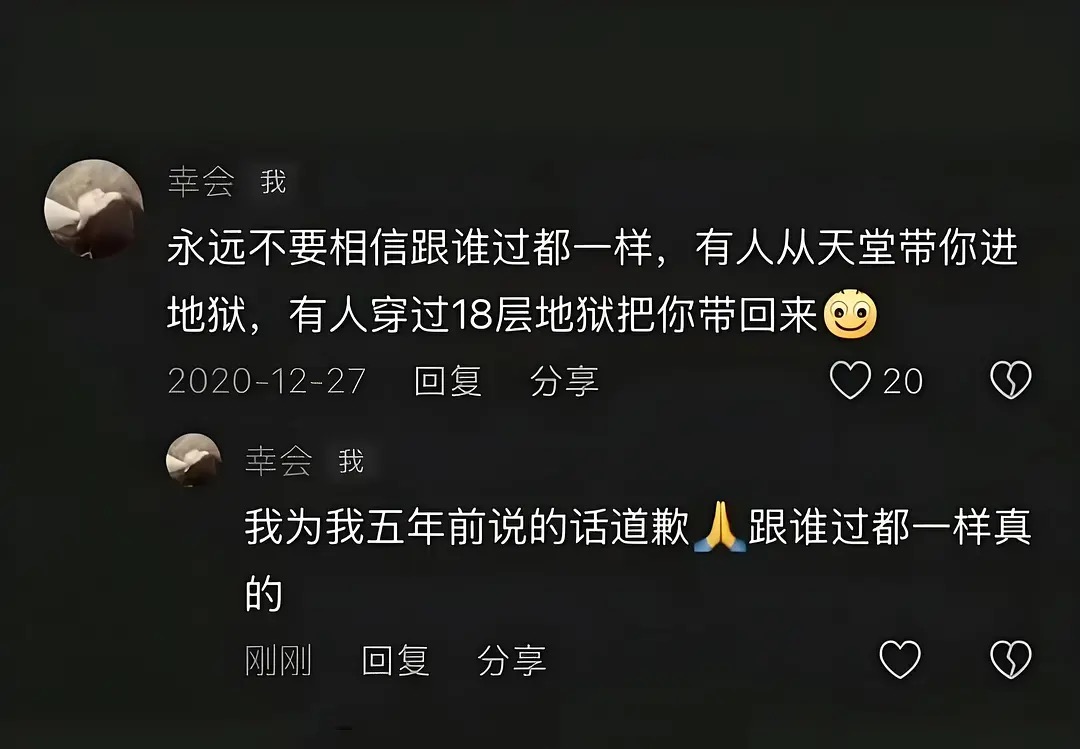1080x749 pixels.
Task: Dislike the 2020-12-27 comment with broken heart
Action: click(1010, 380)
